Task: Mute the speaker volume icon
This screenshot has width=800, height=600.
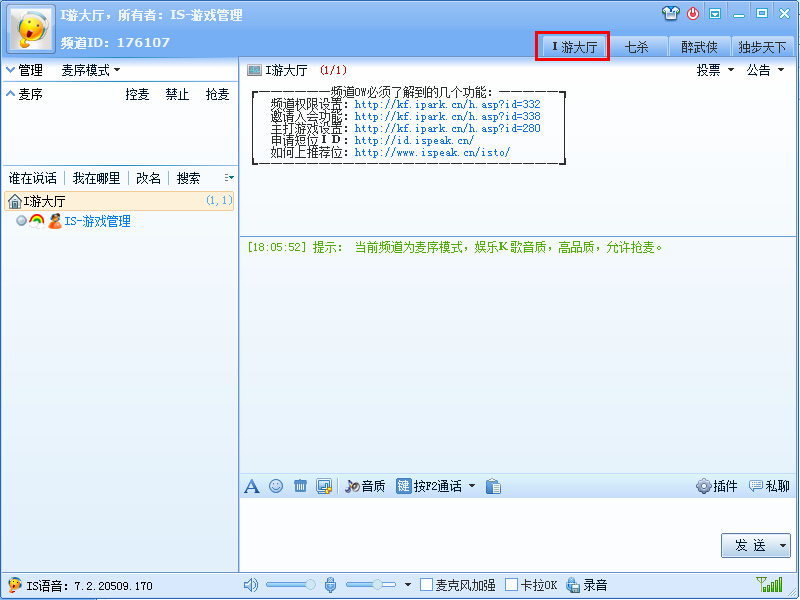Action: 251,585
